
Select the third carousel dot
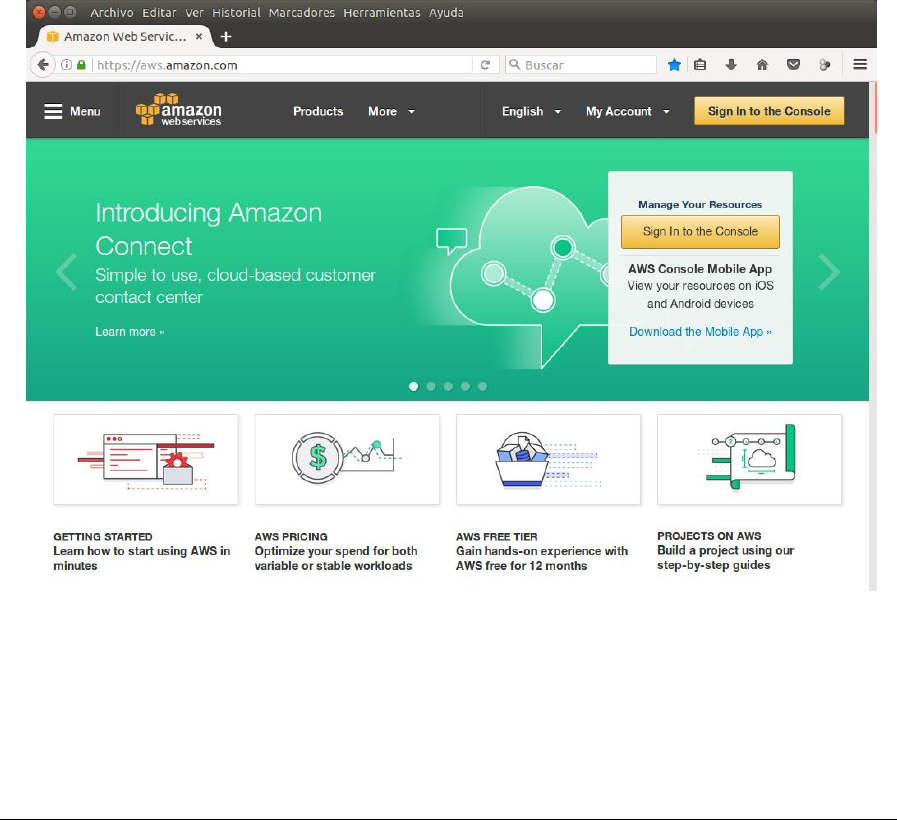tap(448, 386)
